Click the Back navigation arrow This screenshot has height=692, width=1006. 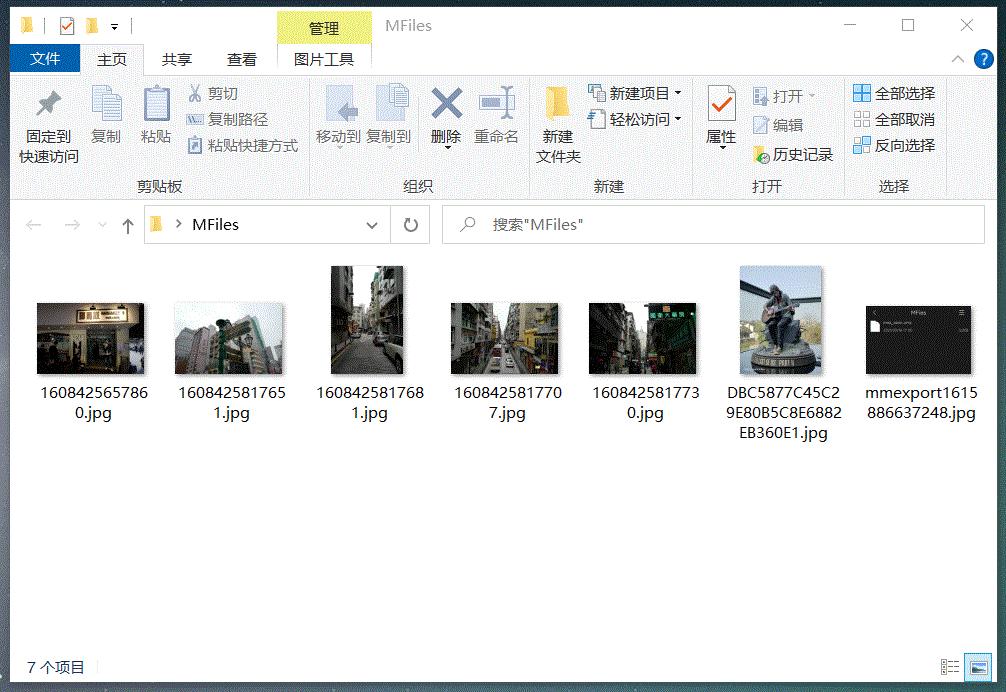(33, 225)
